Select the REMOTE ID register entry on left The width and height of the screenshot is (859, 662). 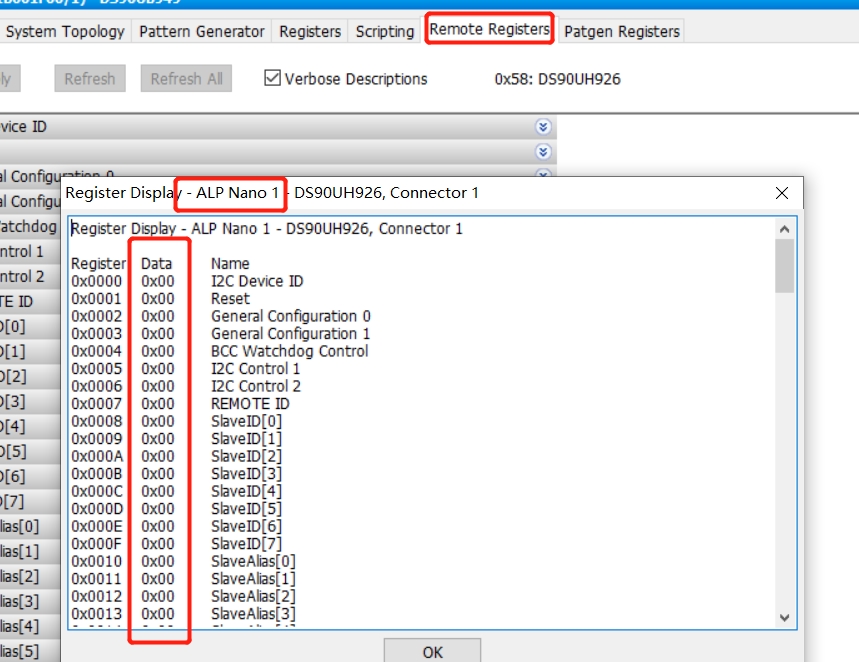coord(24,301)
